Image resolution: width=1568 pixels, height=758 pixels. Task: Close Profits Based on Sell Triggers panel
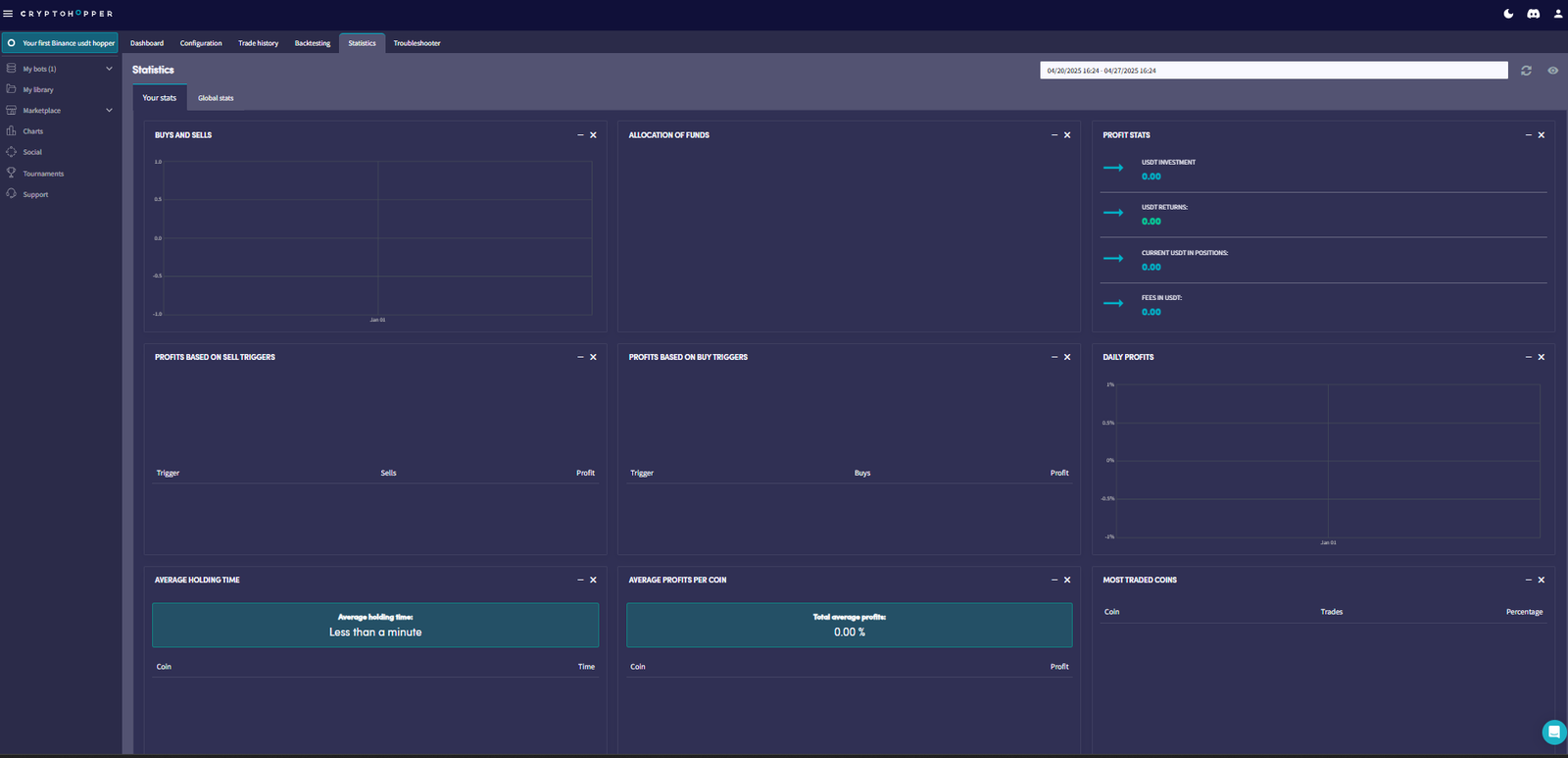tap(593, 357)
